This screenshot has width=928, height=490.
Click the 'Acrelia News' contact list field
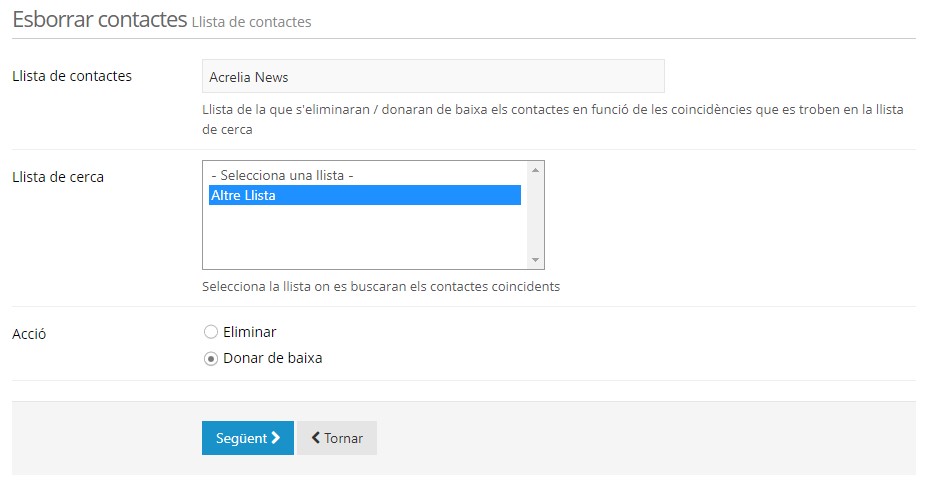433,76
